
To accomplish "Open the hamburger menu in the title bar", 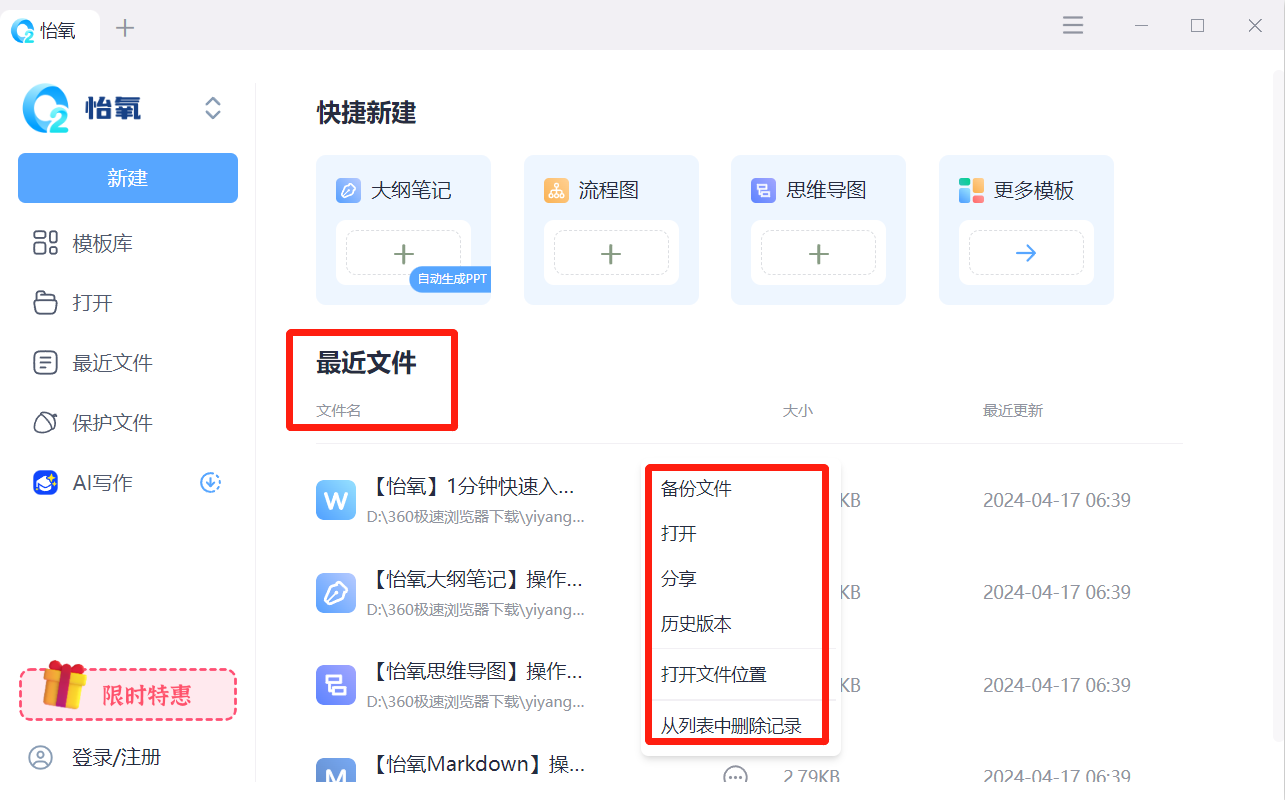I will [x=1073, y=26].
